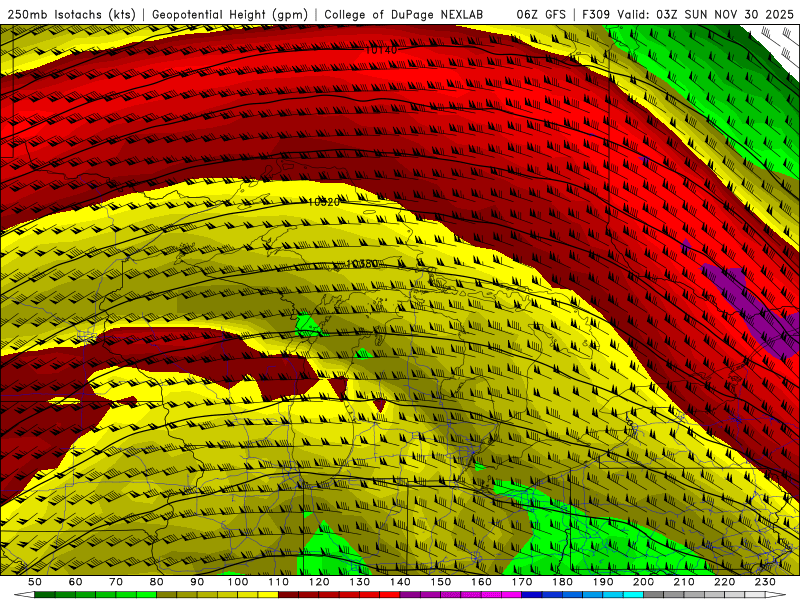This screenshot has width=800, height=600.
Task: Select the dark gray swatch just right of 200
Action: [x=654, y=595]
